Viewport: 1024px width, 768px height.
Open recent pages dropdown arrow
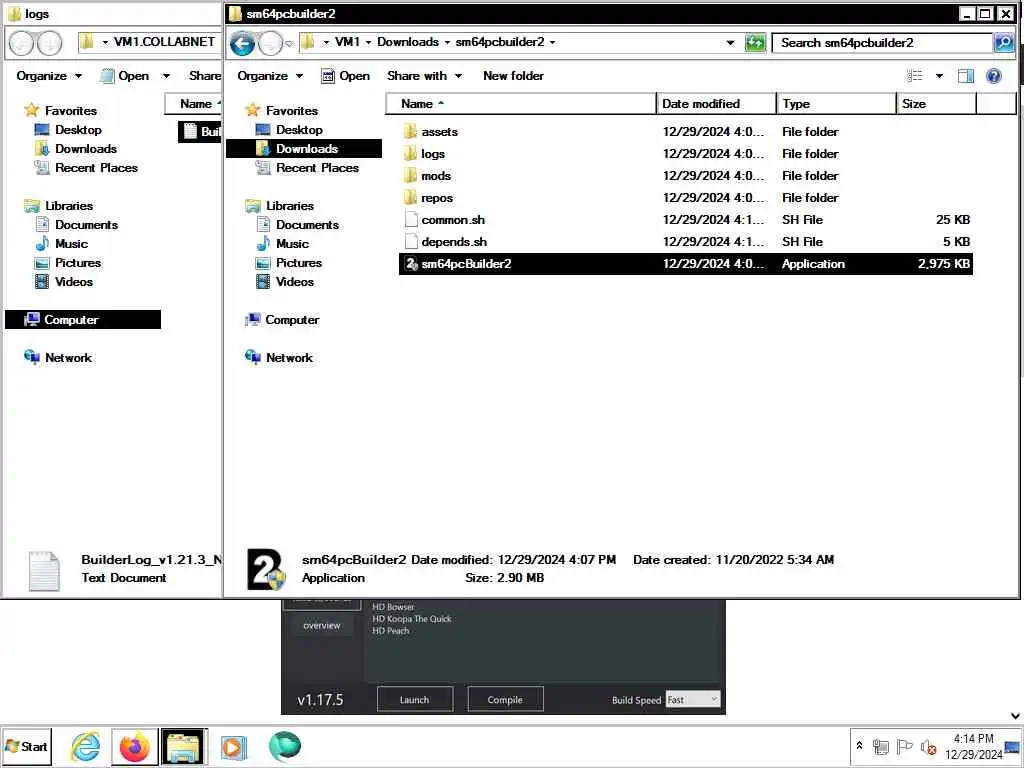[x=289, y=44]
